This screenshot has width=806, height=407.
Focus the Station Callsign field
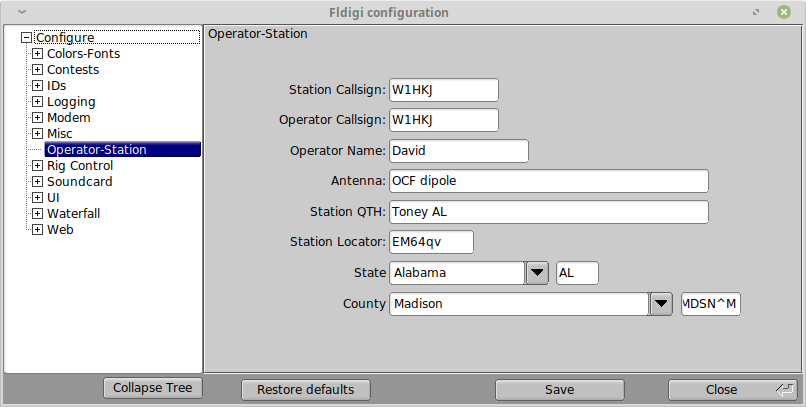(x=444, y=90)
